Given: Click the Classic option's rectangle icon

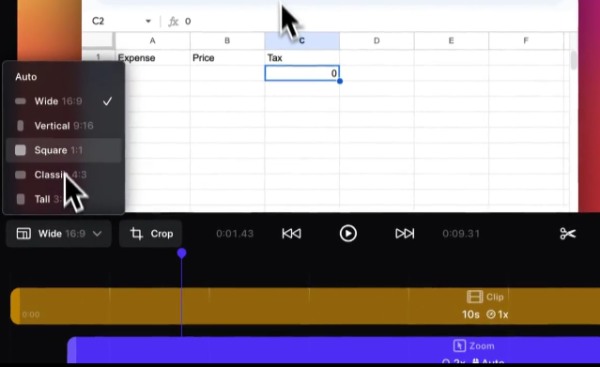Looking at the screenshot, I should pos(20,175).
